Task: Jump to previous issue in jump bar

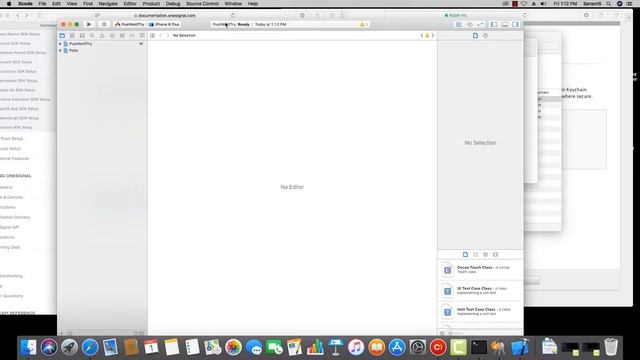Action: coord(422,36)
